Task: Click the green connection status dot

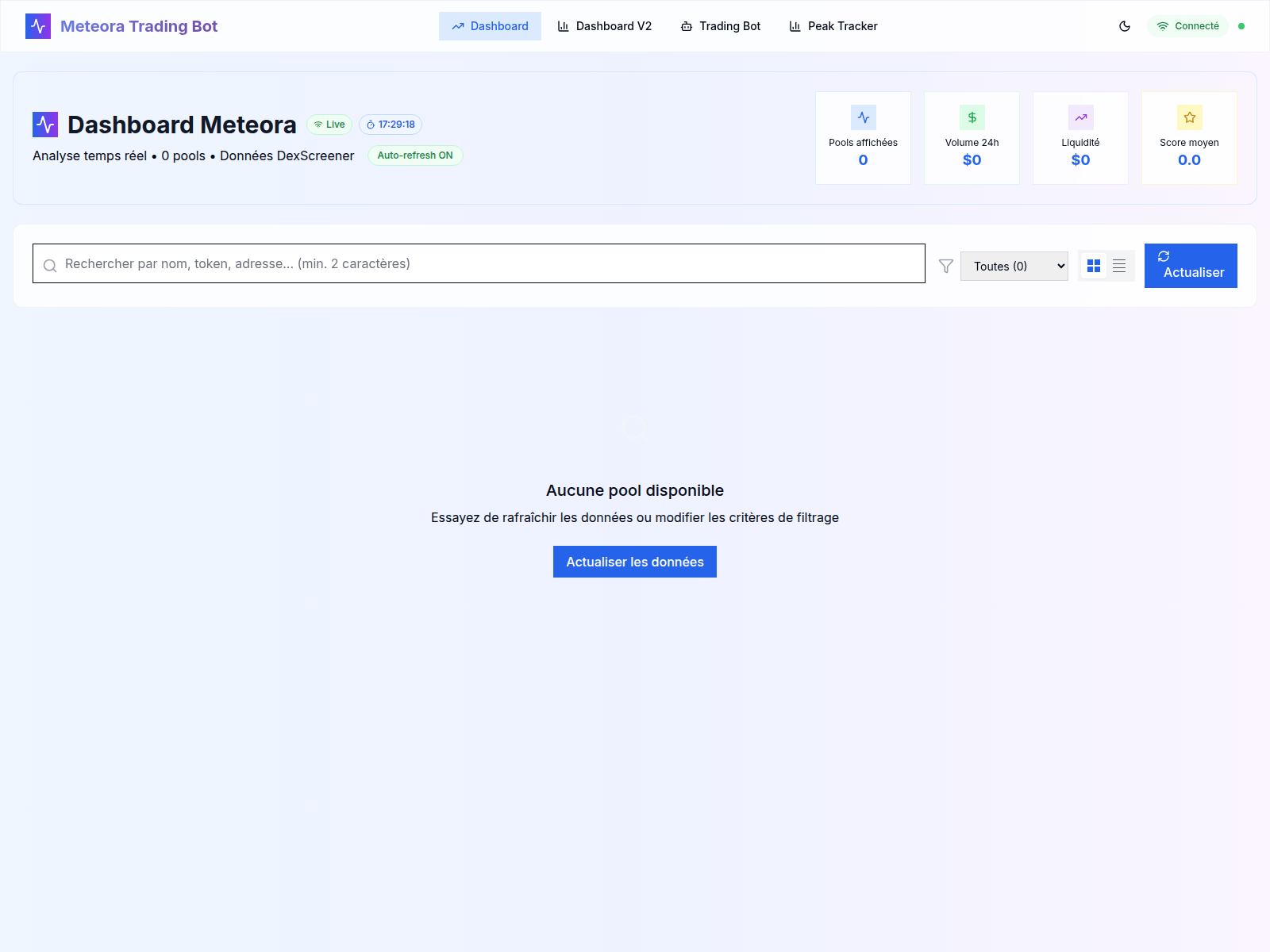Action: [1241, 26]
